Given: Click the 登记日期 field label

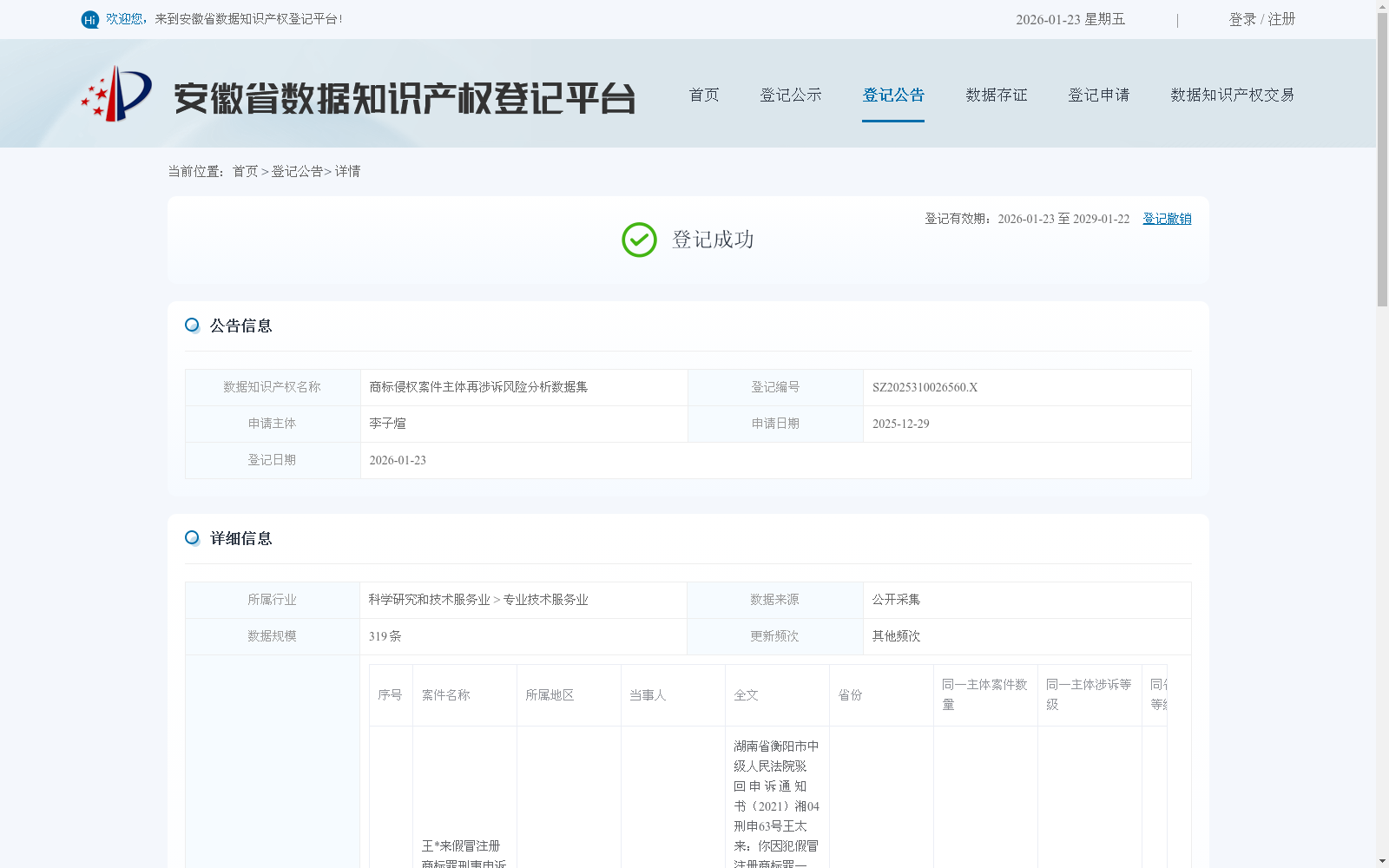Looking at the screenshot, I should click(x=272, y=460).
